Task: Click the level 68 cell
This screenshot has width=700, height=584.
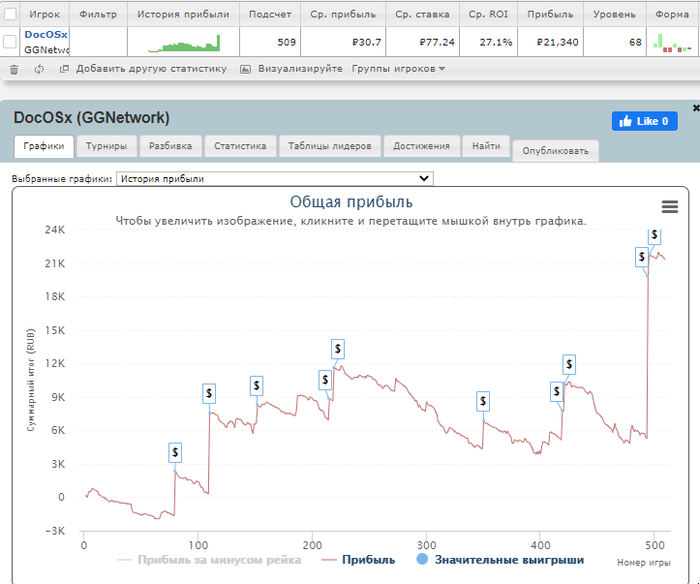Action: [614, 42]
